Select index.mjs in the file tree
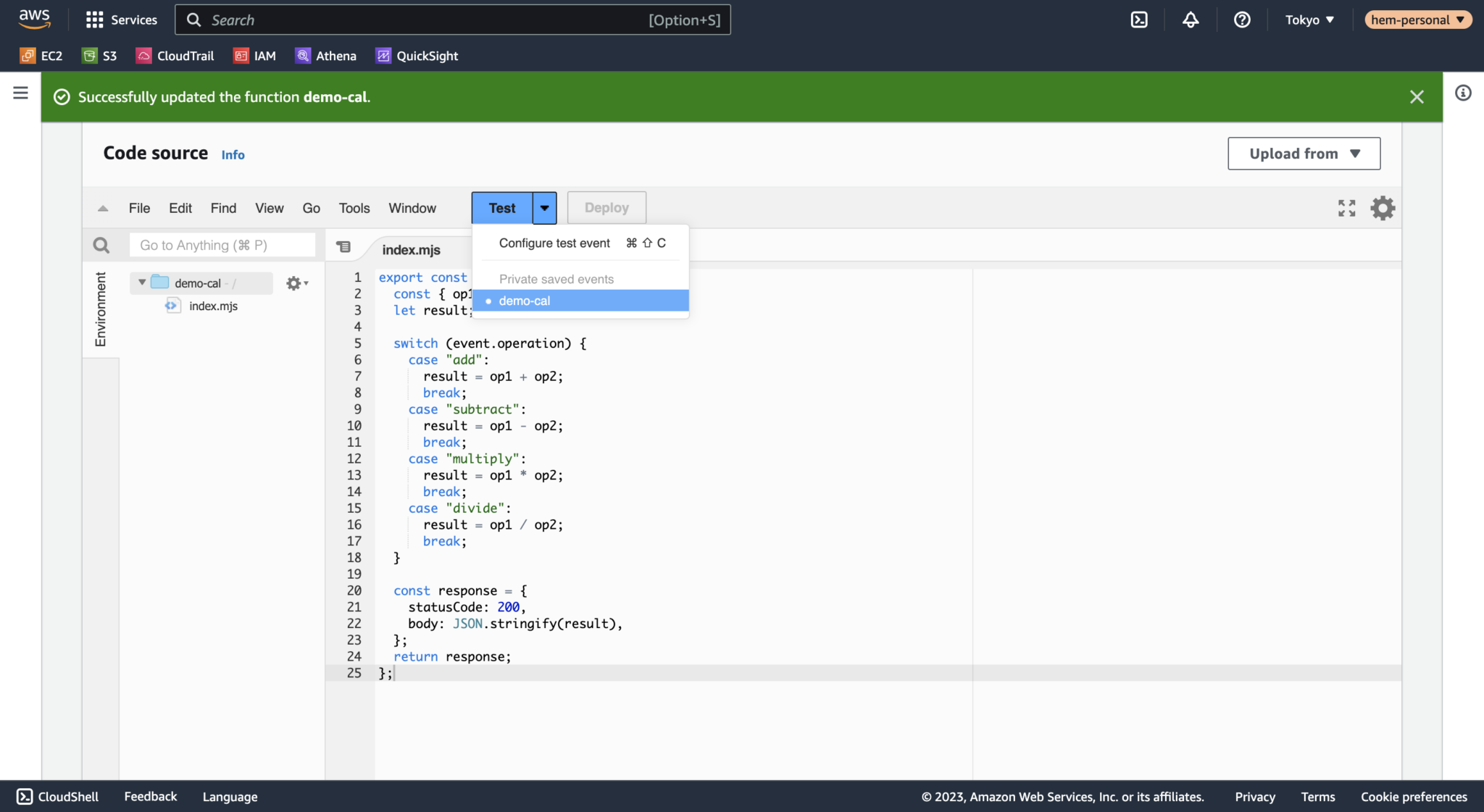This screenshot has height=812, width=1484. (x=213, y=306)
